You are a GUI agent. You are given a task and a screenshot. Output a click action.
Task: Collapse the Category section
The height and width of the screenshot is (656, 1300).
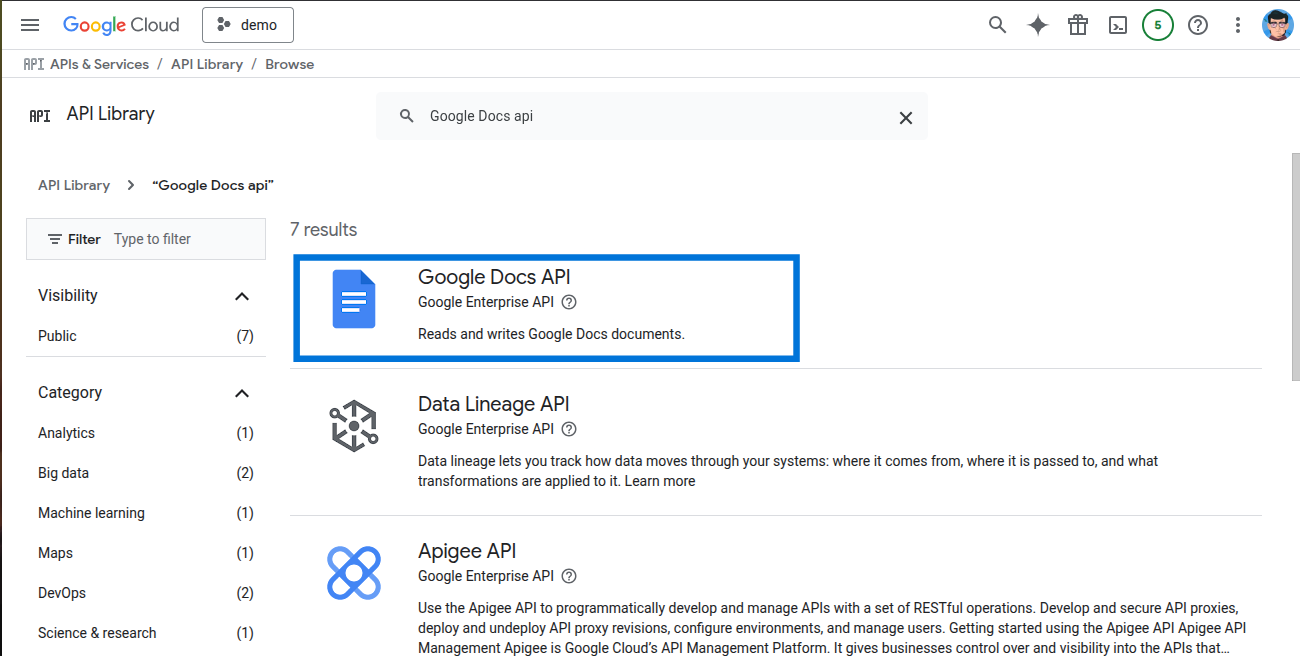tap(242, 393)
